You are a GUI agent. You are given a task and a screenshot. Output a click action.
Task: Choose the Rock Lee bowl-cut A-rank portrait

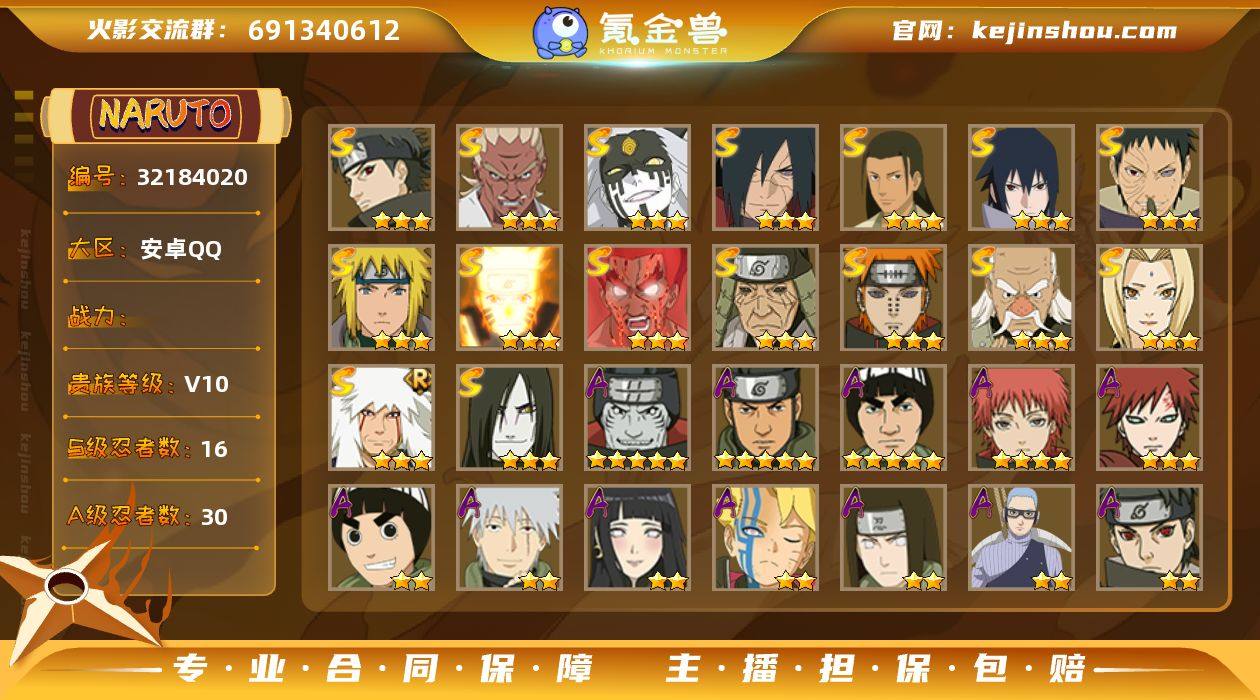(x=382, y=538)
